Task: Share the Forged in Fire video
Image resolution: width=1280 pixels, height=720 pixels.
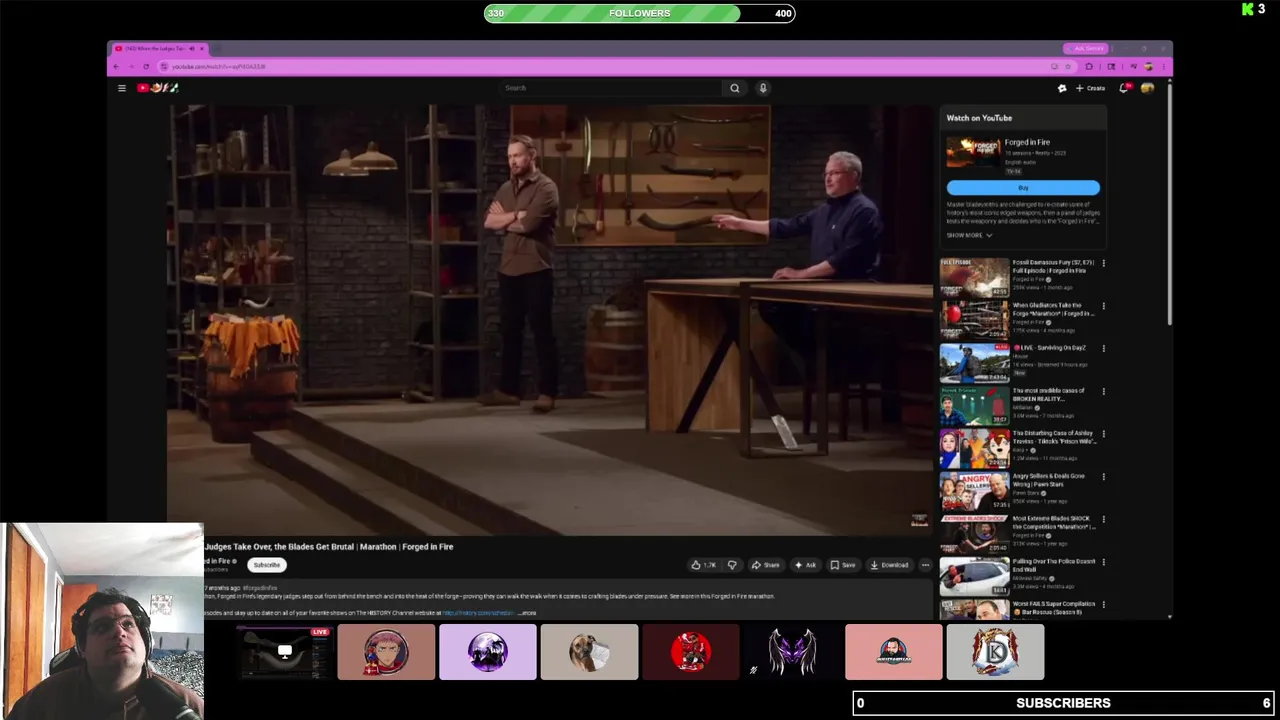Action: pyautogui.click(x=765, y=565)
